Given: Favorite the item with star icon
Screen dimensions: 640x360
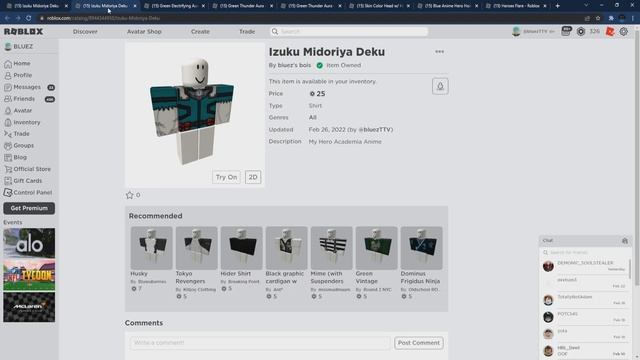Looking at the screenshot, I should click(129, 195).
